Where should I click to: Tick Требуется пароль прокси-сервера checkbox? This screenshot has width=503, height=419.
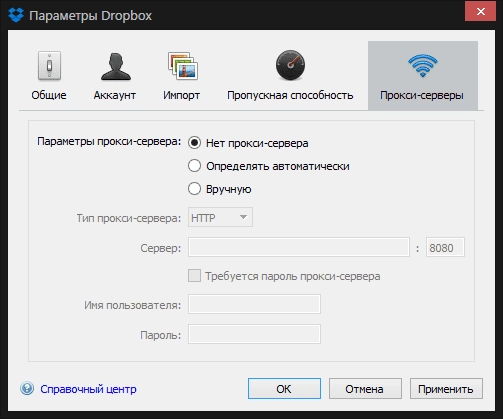coord(194,276)
